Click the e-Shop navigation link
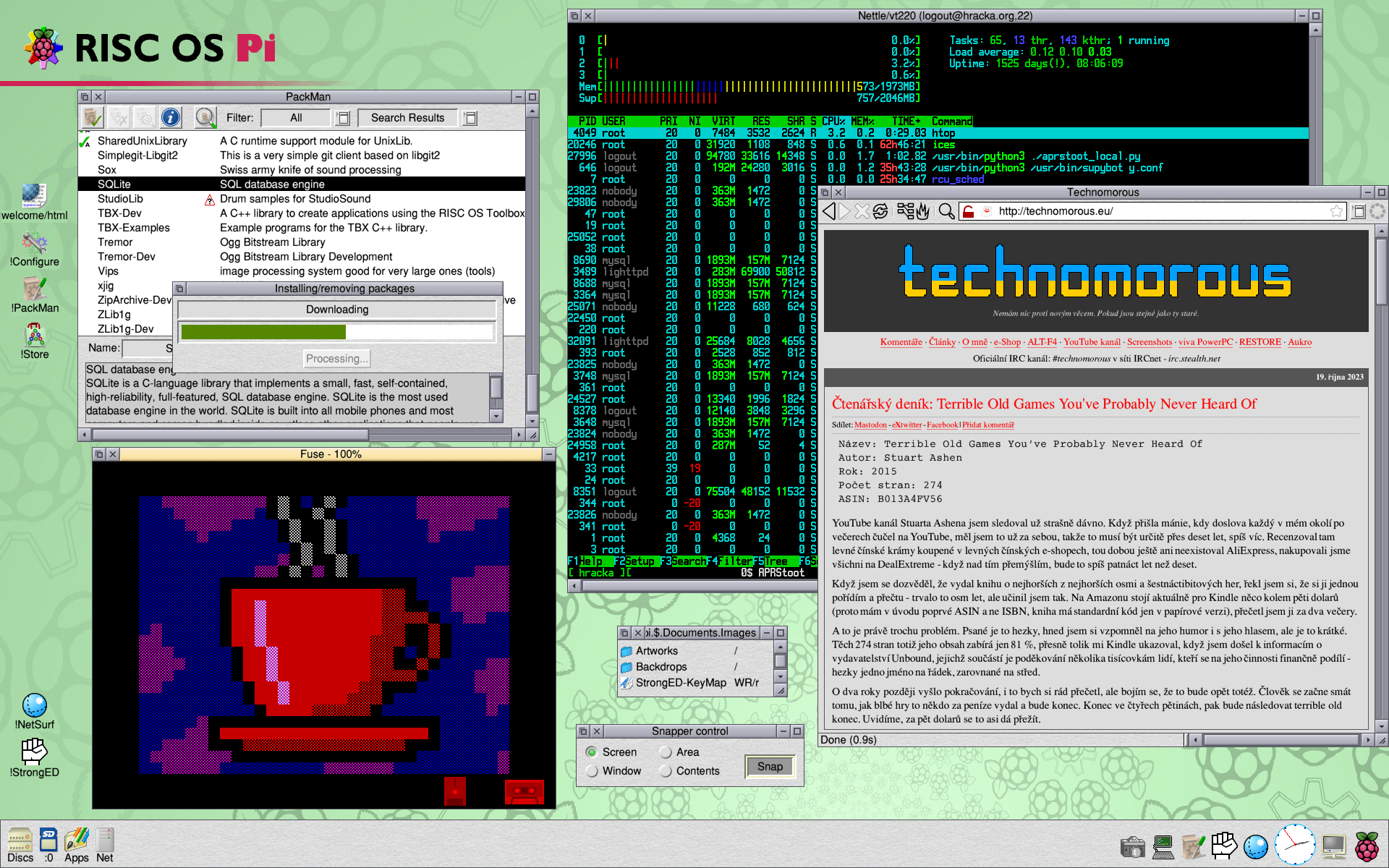Image resolution: width=1389 pixels, height=868 pixels. tap(1007, 342)
